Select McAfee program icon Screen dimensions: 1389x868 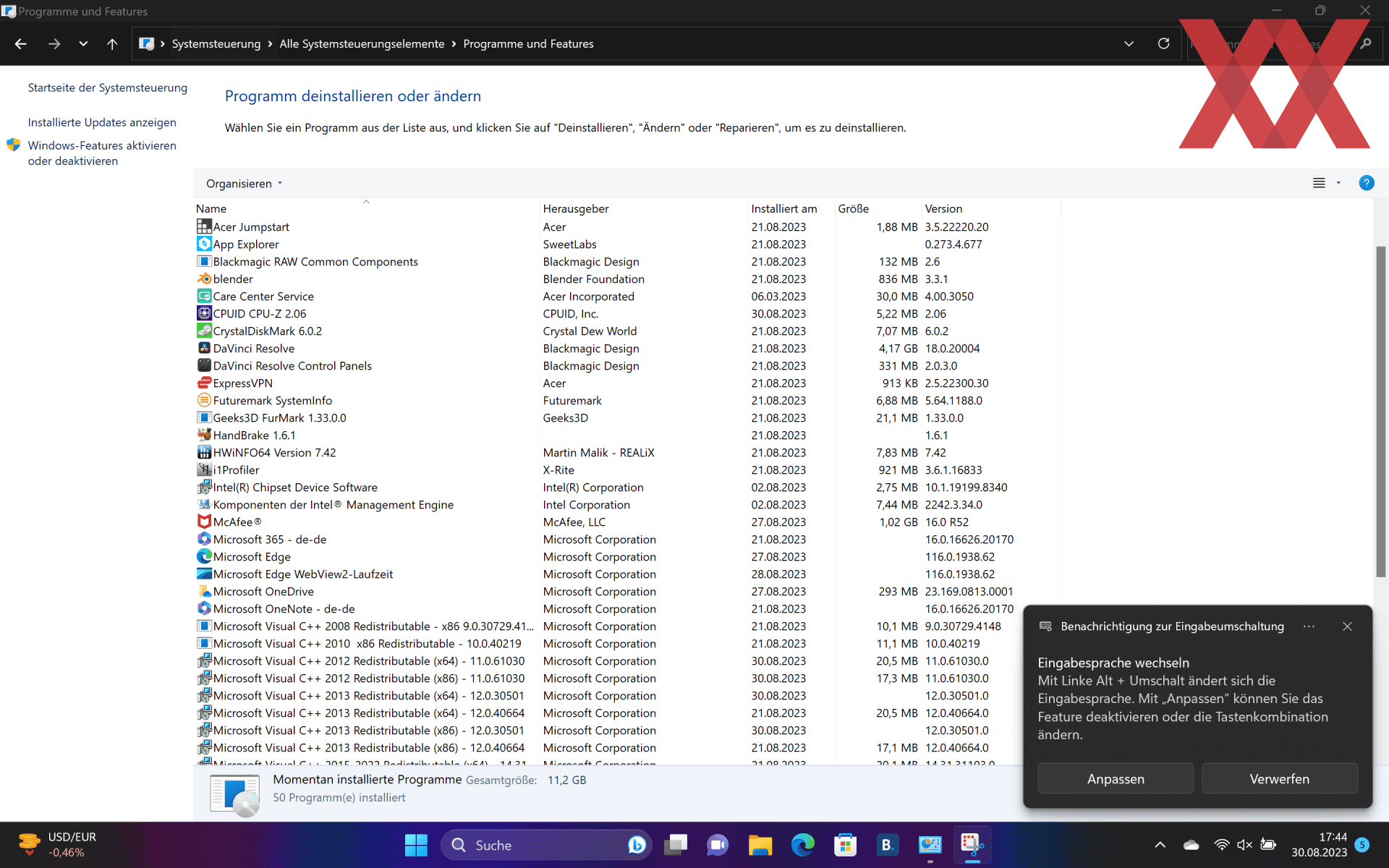tap(204, 522)
